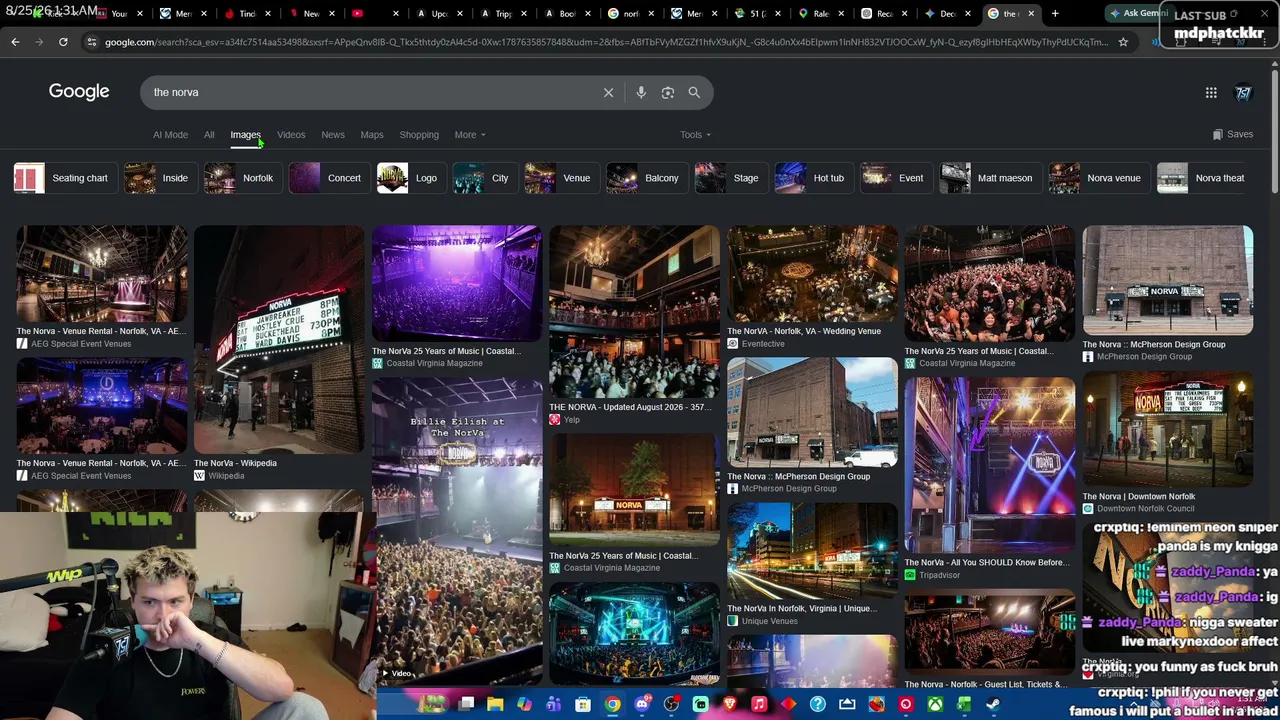
Task: Open the Yelp 'THE NORVA - Updated August' image
Action: [634, 312]
